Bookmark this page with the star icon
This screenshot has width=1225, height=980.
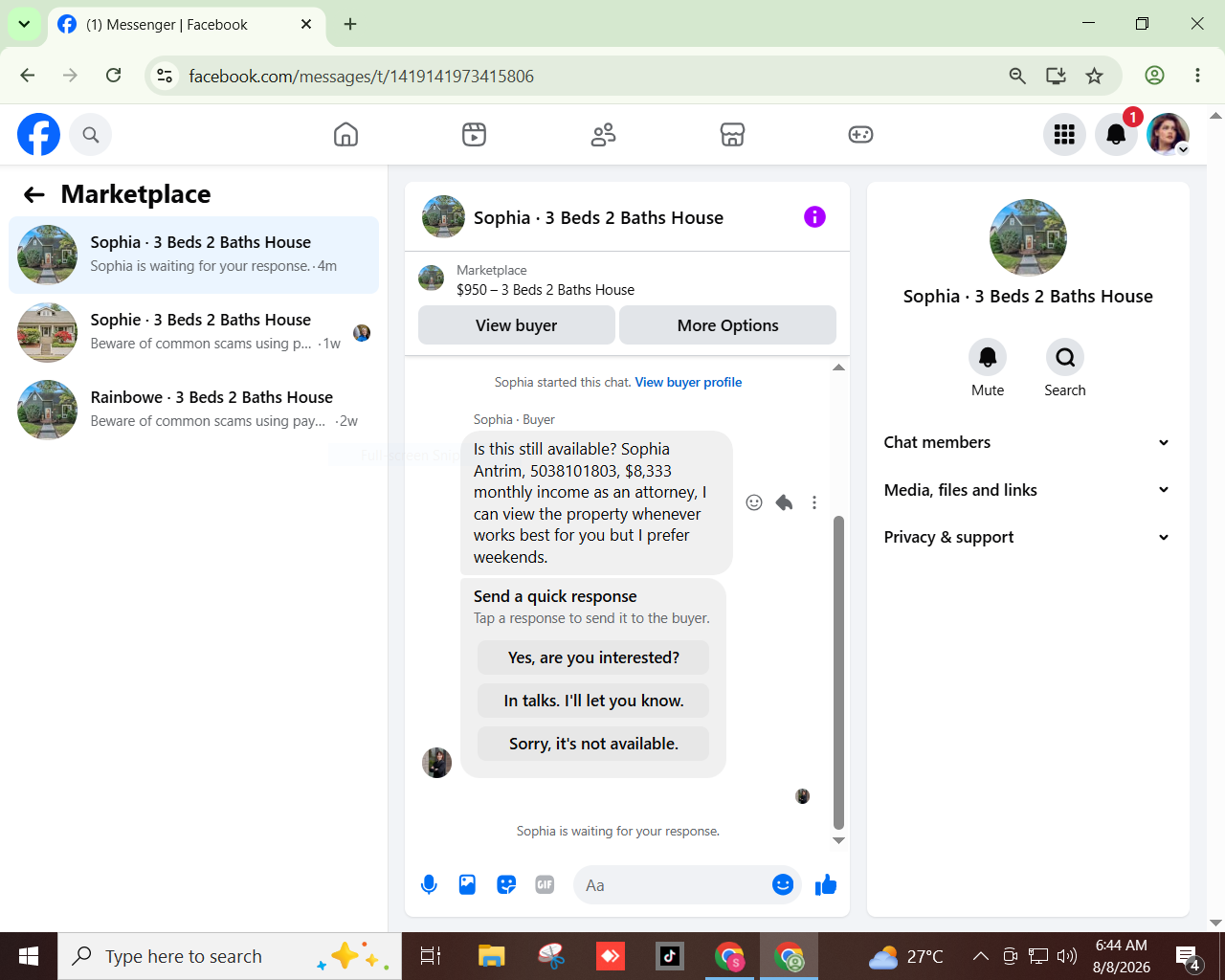coord(1095,76)
